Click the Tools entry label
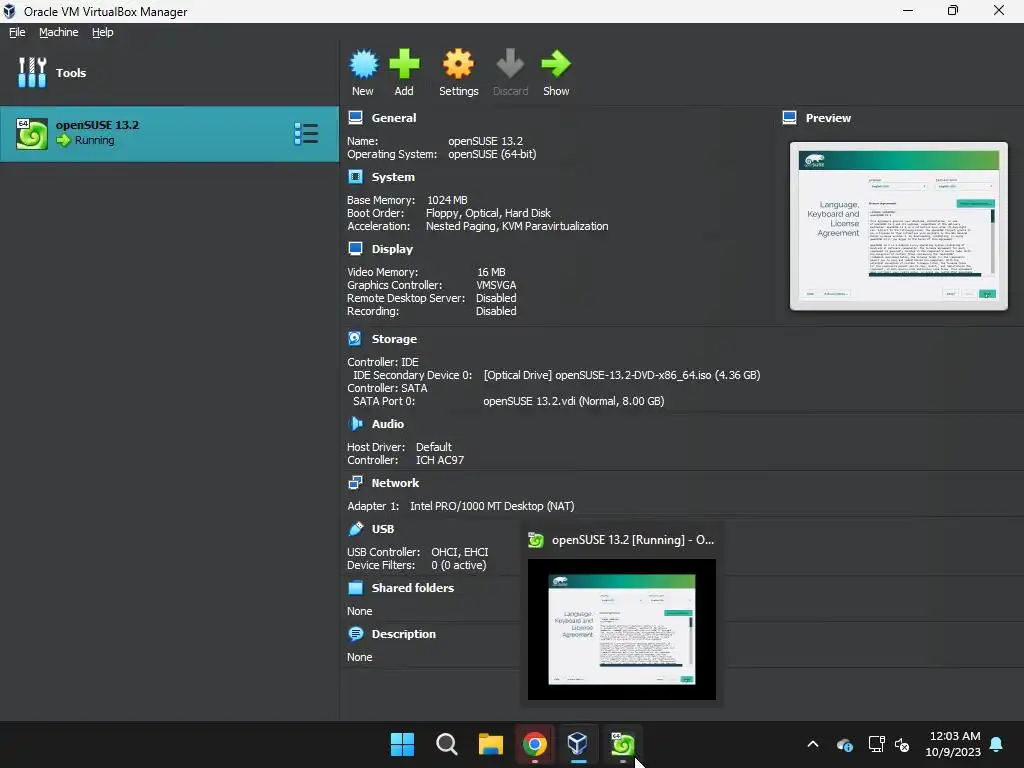Image resolution: width=1024 pixels, height=768 pixels. [71, 73]
